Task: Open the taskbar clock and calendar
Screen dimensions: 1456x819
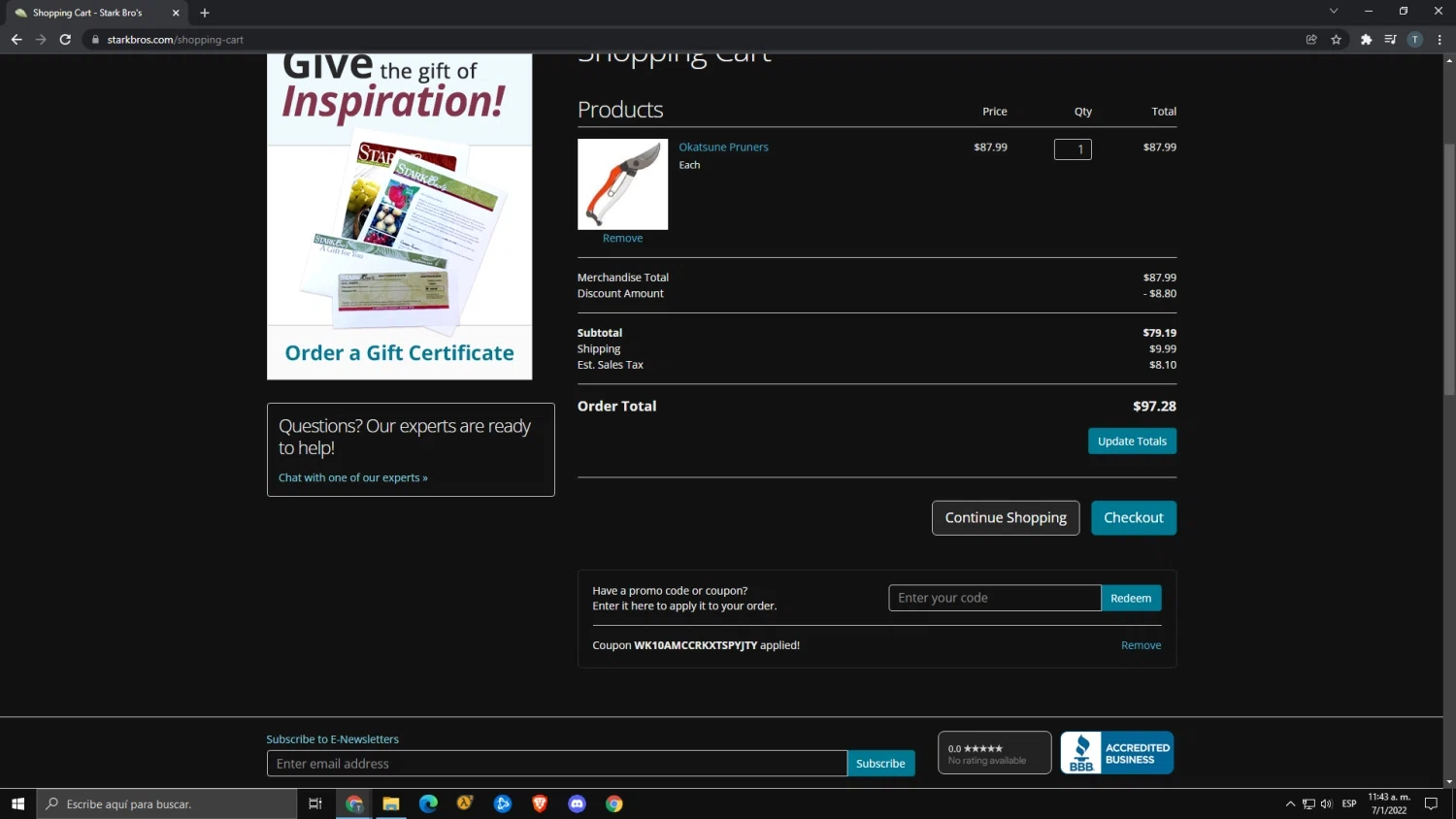Action: point(1389,803)
